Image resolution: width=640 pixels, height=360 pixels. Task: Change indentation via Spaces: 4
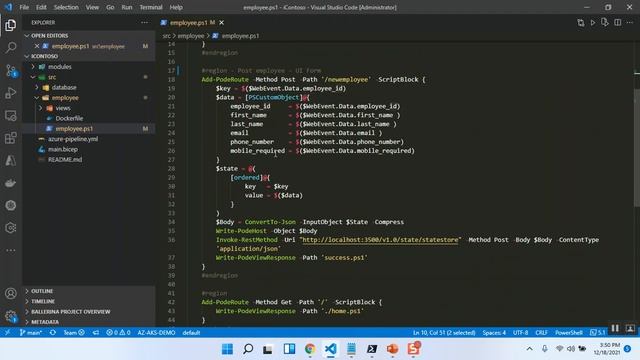[x=494, y=333]
